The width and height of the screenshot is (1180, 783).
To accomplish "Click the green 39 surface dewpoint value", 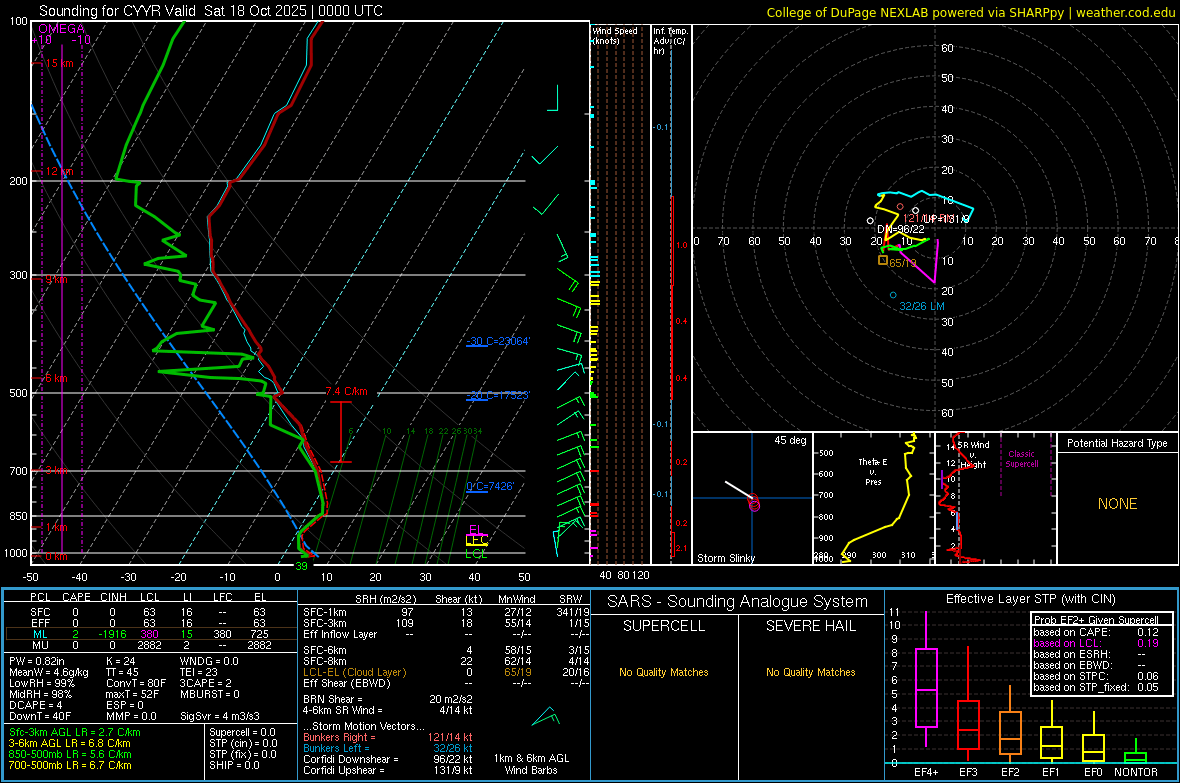I will click(x=301, y=566).
